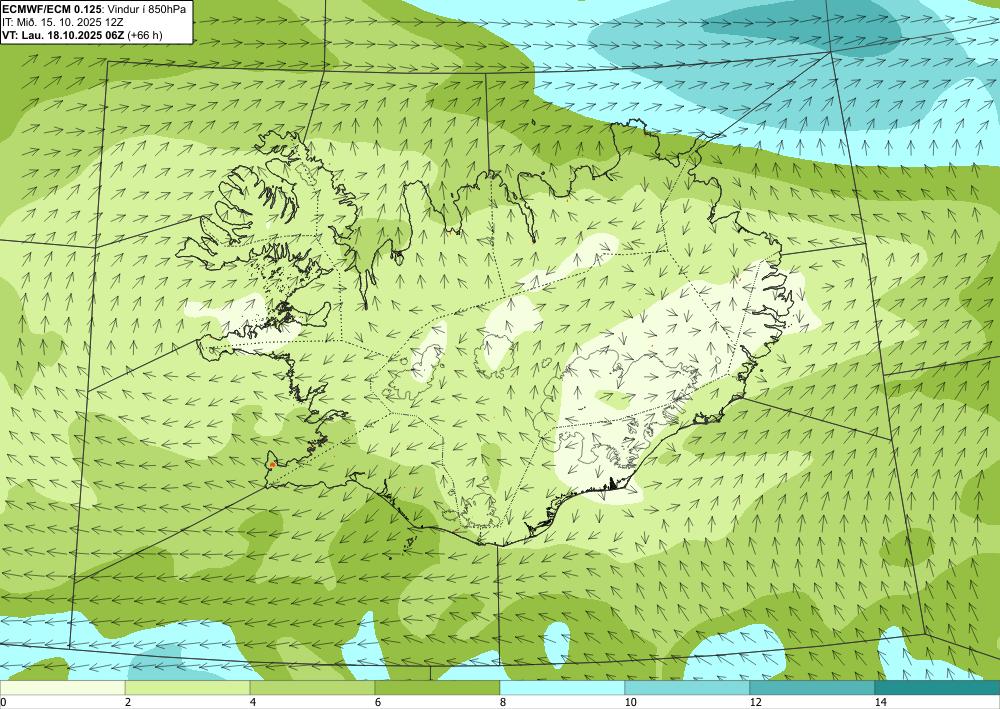This screenshot has width=1000, height=709.
Task: Select the teal legend swatch between 12 and 14
Action: click(812, 688)
